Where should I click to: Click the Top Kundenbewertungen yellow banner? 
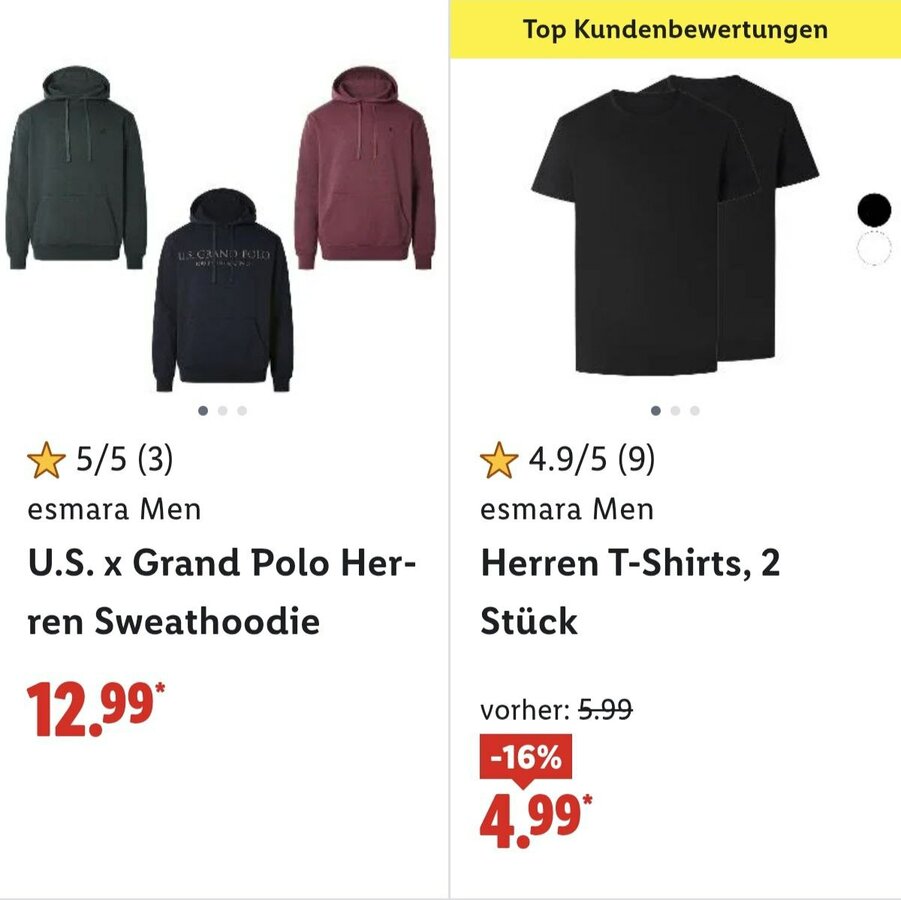tap(675, 29)
